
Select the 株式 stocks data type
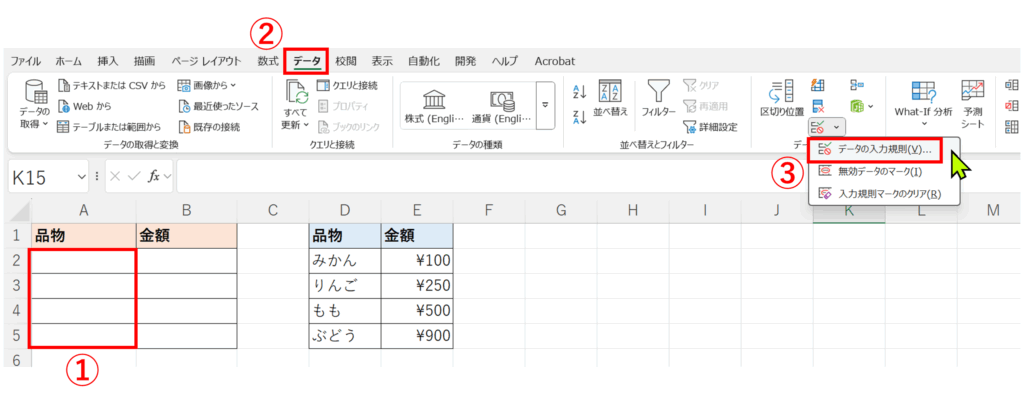tap(435, 106)
